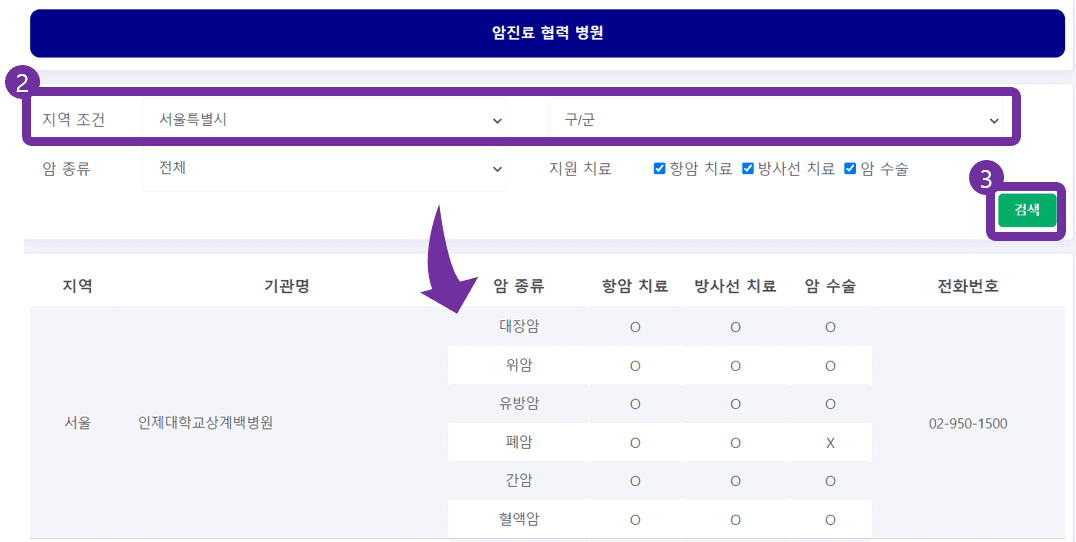Uncheck the 암 수술 checkbox
Viewport: 1076px width, 542px height.
(850, 169)
